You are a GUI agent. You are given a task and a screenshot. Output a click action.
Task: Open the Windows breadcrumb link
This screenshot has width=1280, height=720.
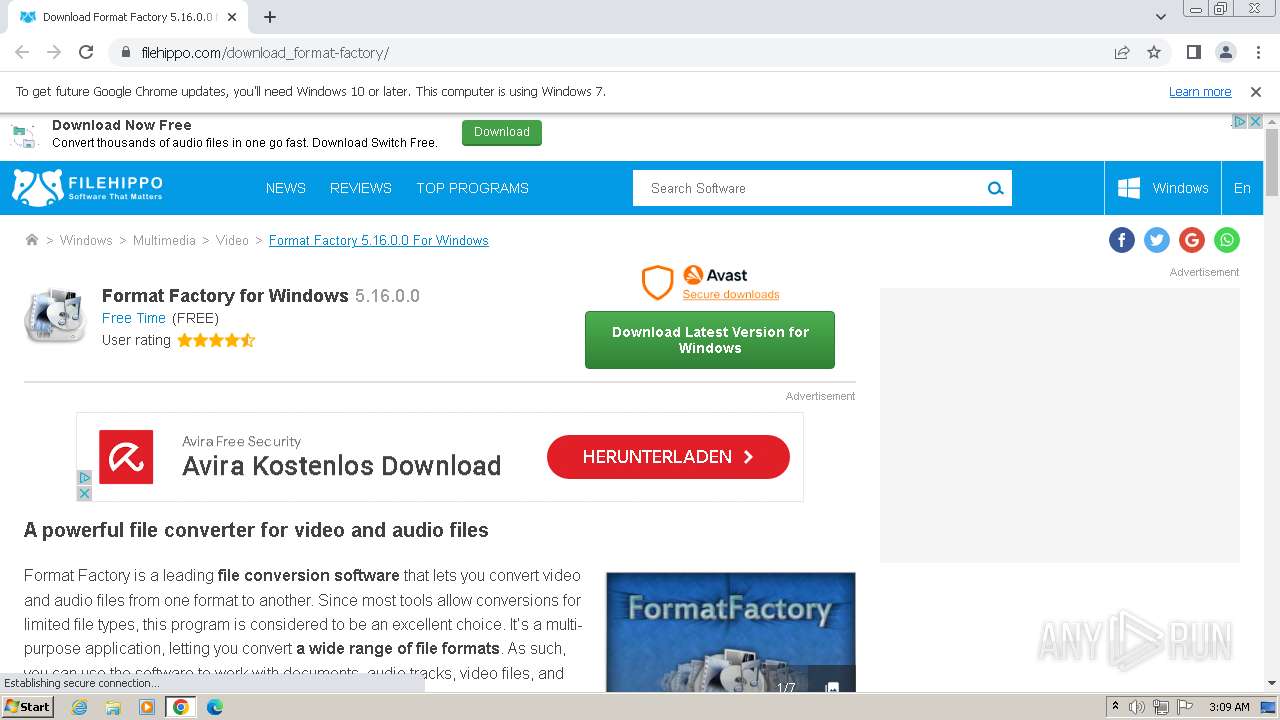[x=86, y=240]
